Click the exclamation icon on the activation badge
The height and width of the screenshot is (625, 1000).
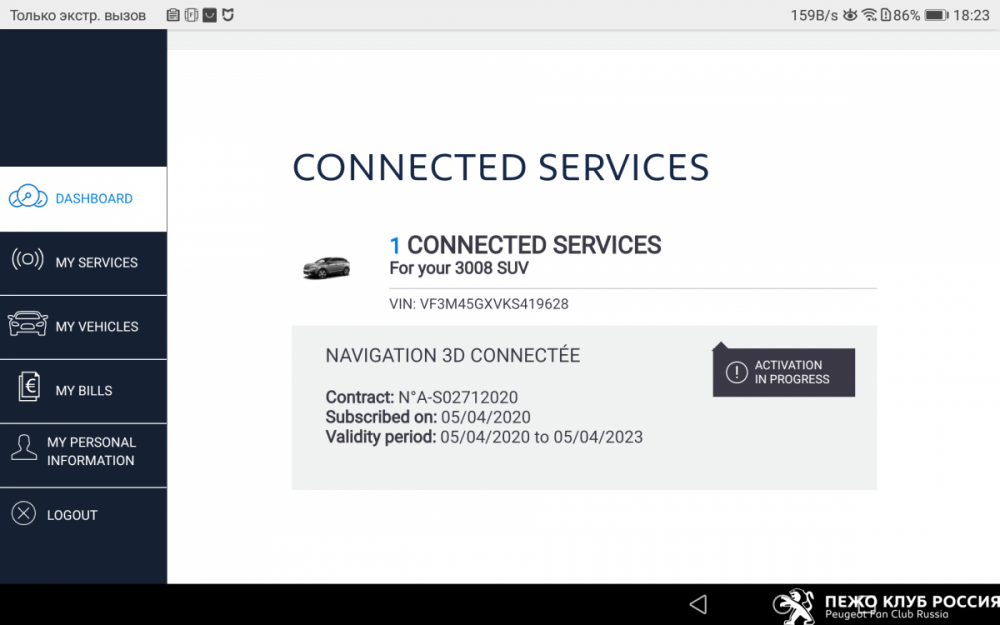737,372
